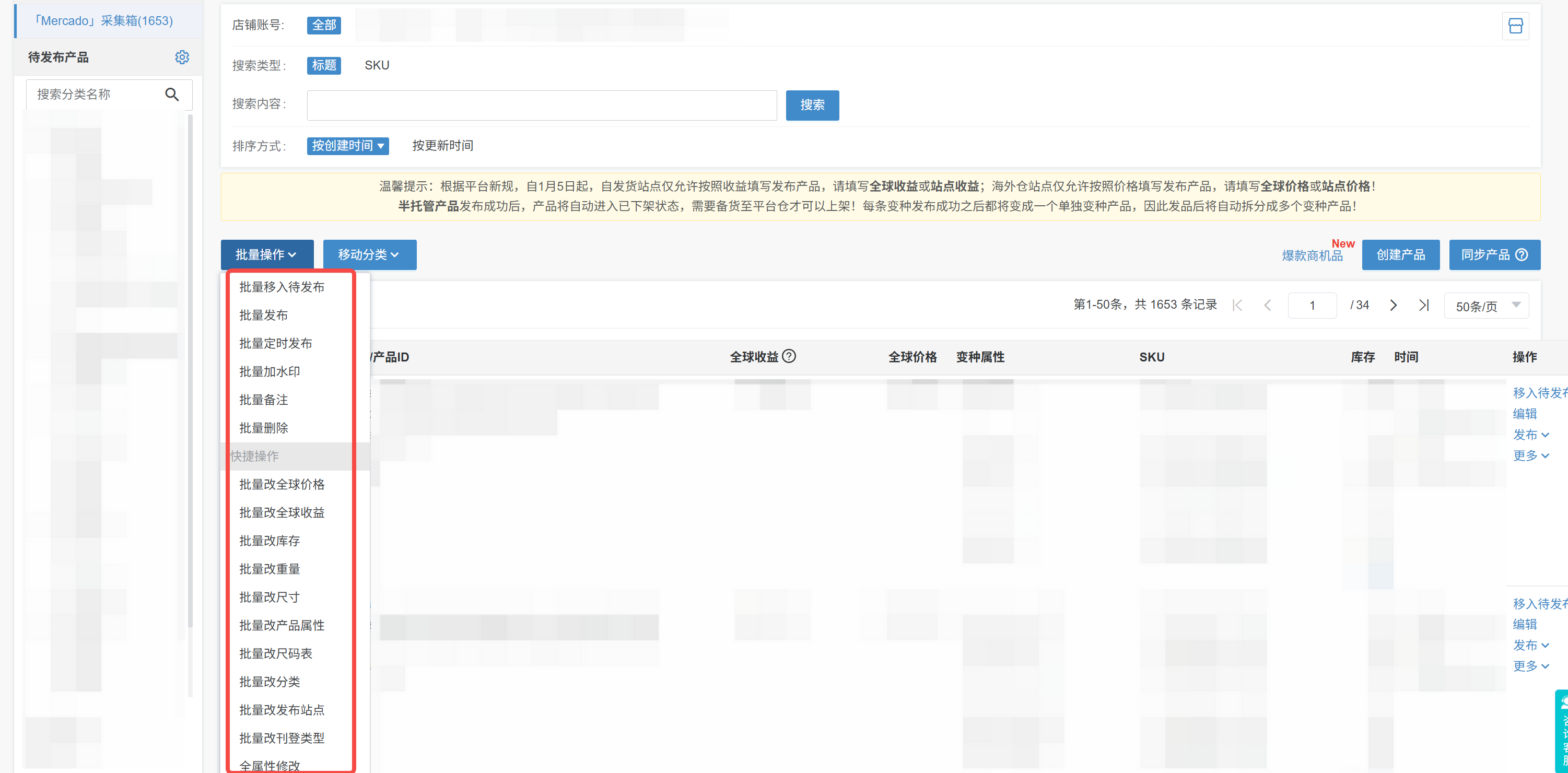Click the blue 搜索 button
This screenshot has width=1568, height=773.
click(812, 104)
